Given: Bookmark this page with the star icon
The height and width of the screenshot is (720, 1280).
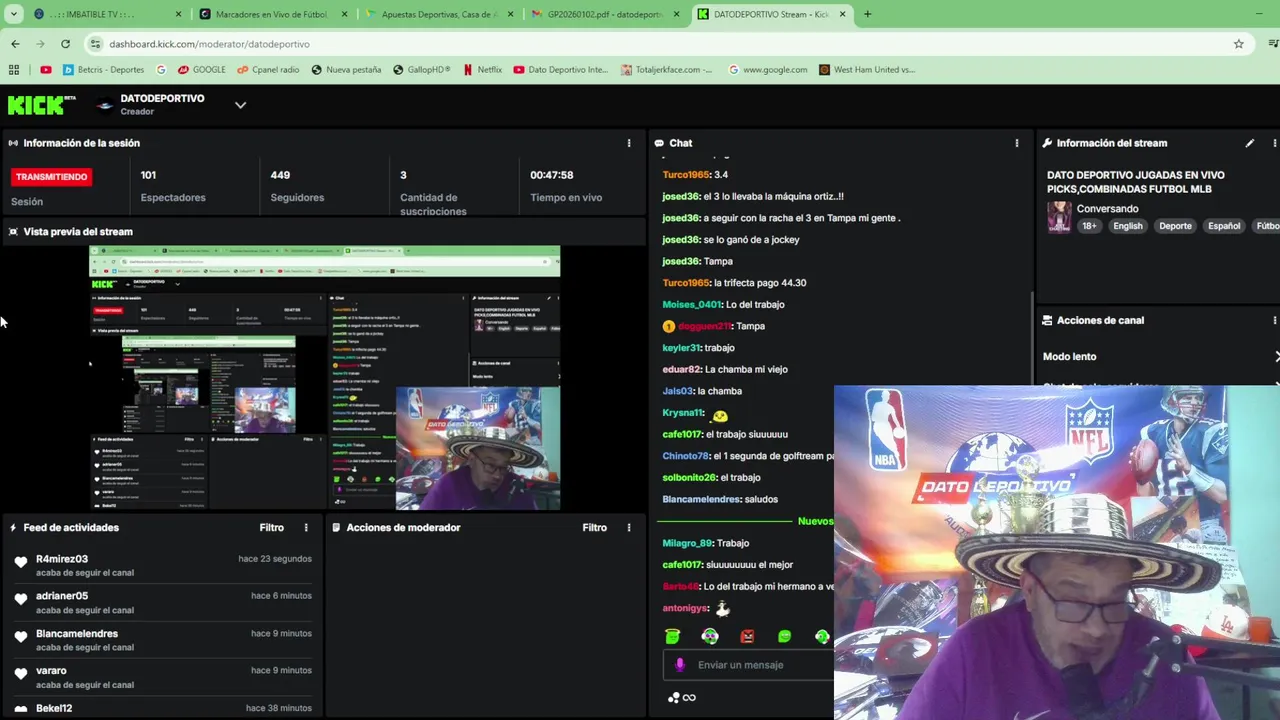Looking at the screenshot, I should (x=1238, y=44).
